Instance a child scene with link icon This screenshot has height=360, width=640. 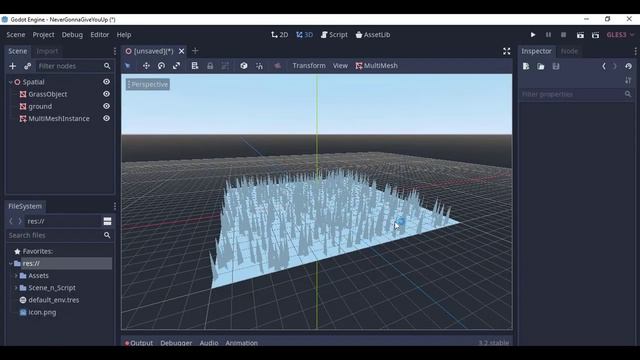(27, 66)
